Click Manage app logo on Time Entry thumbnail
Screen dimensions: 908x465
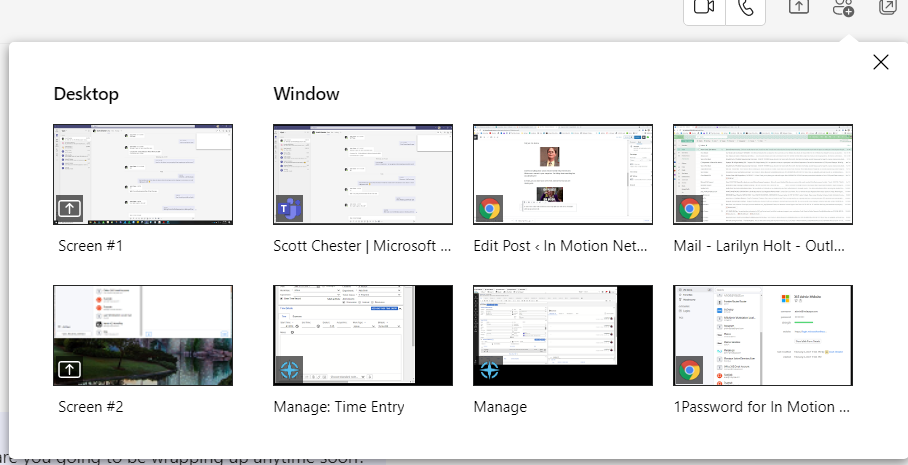(289, 369)
